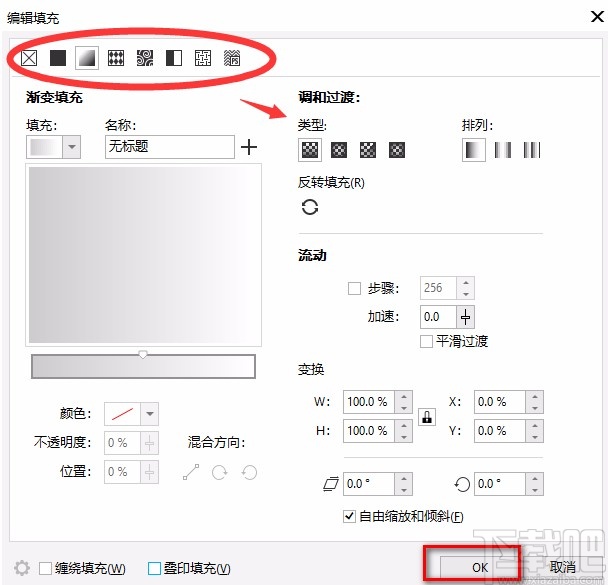Select the Uniform fill icon
Screen dimensions: 608x585
[58, 58]
